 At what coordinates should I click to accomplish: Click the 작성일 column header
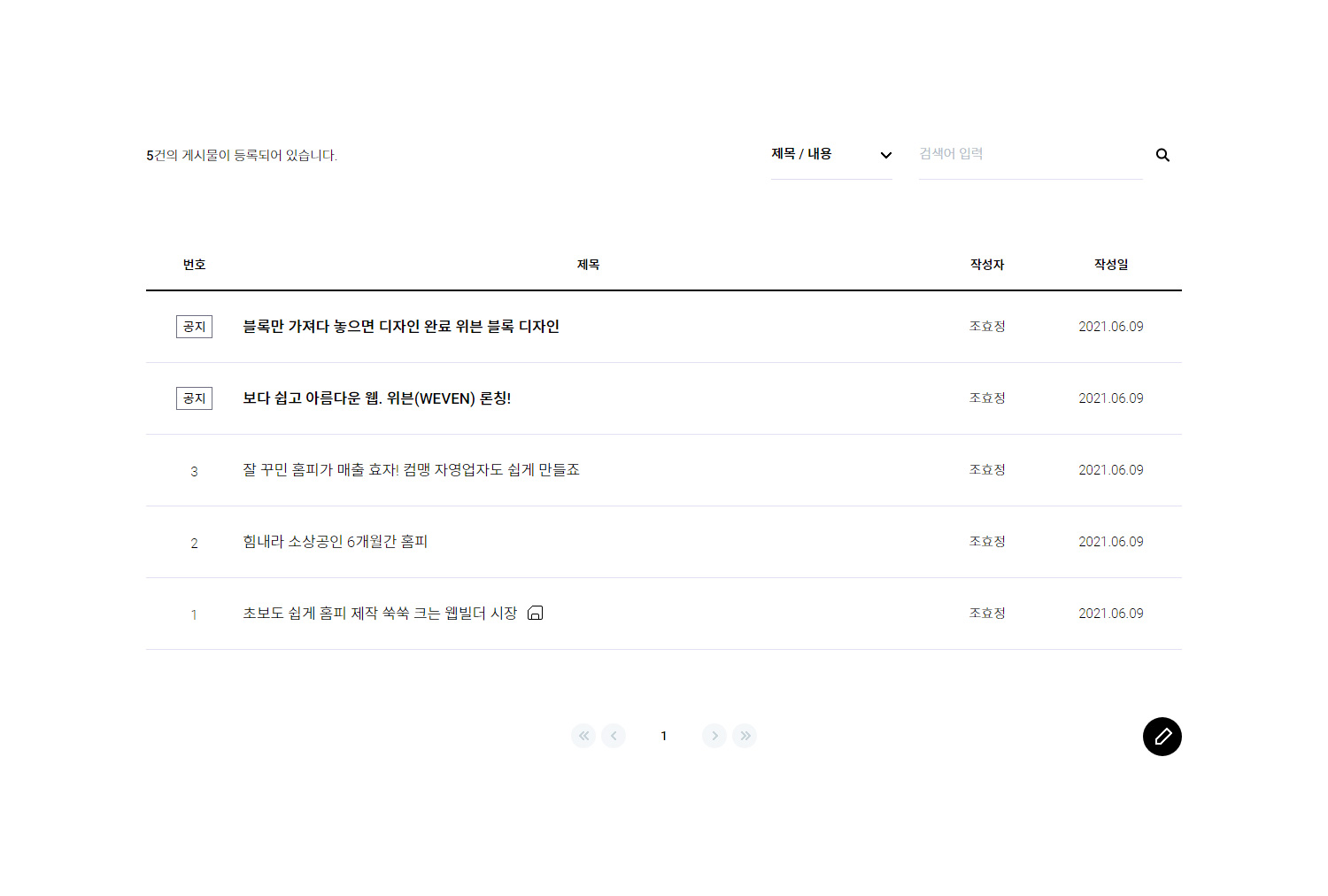click(x=1111, y=265)
